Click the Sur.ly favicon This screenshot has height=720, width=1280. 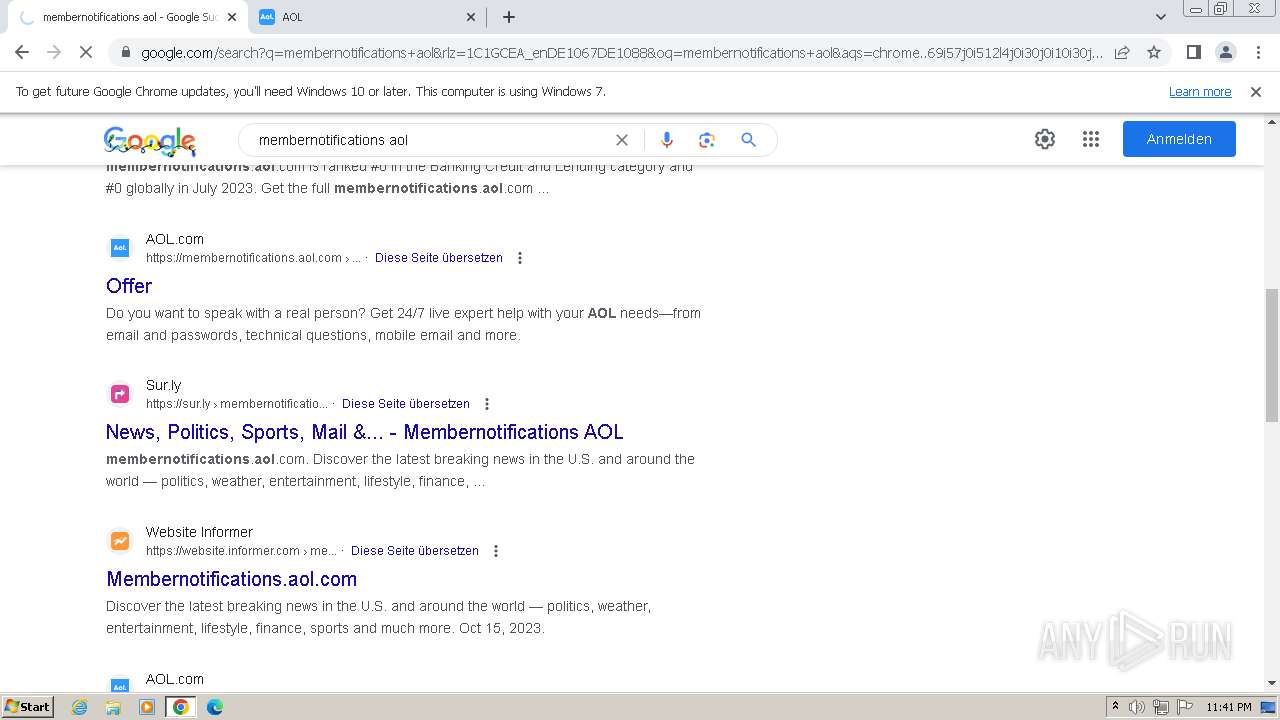coord(120,394)
